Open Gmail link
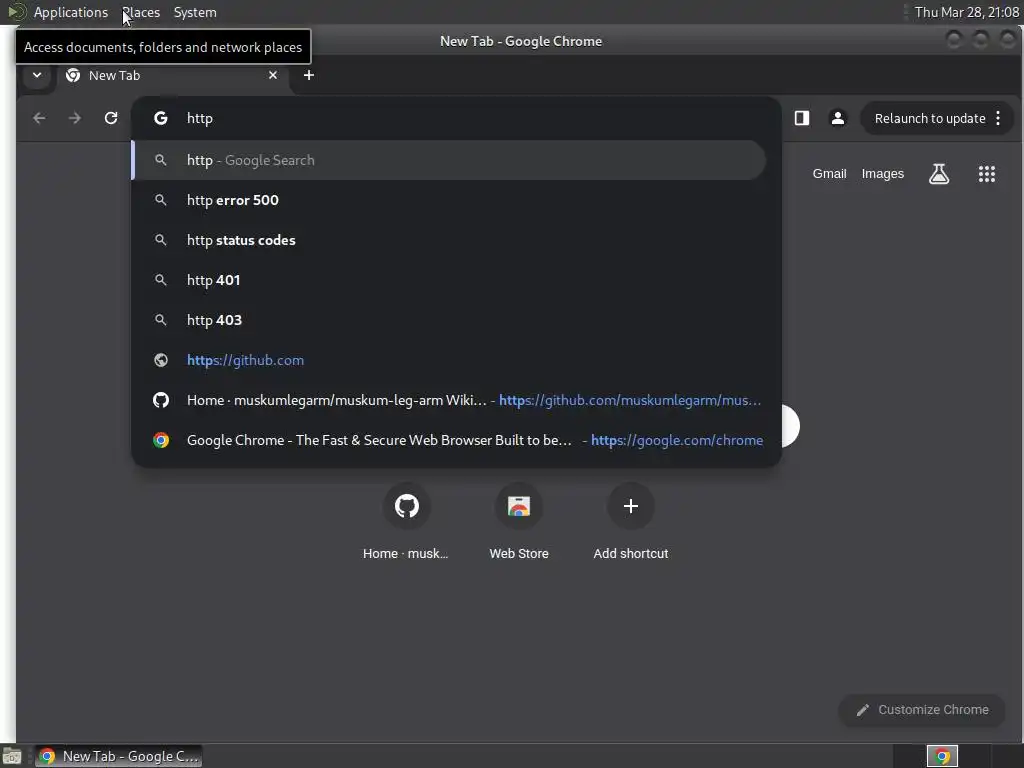Image resolution: width=1024 pixels, height=768 pixels. coord(829,174)
